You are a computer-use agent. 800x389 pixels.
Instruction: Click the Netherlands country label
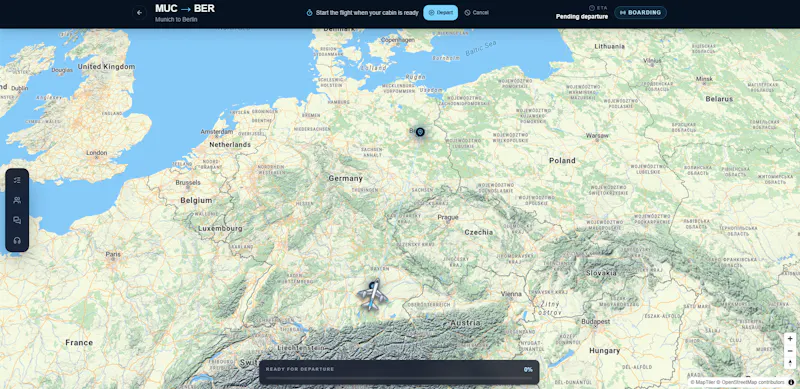(230, 144)
